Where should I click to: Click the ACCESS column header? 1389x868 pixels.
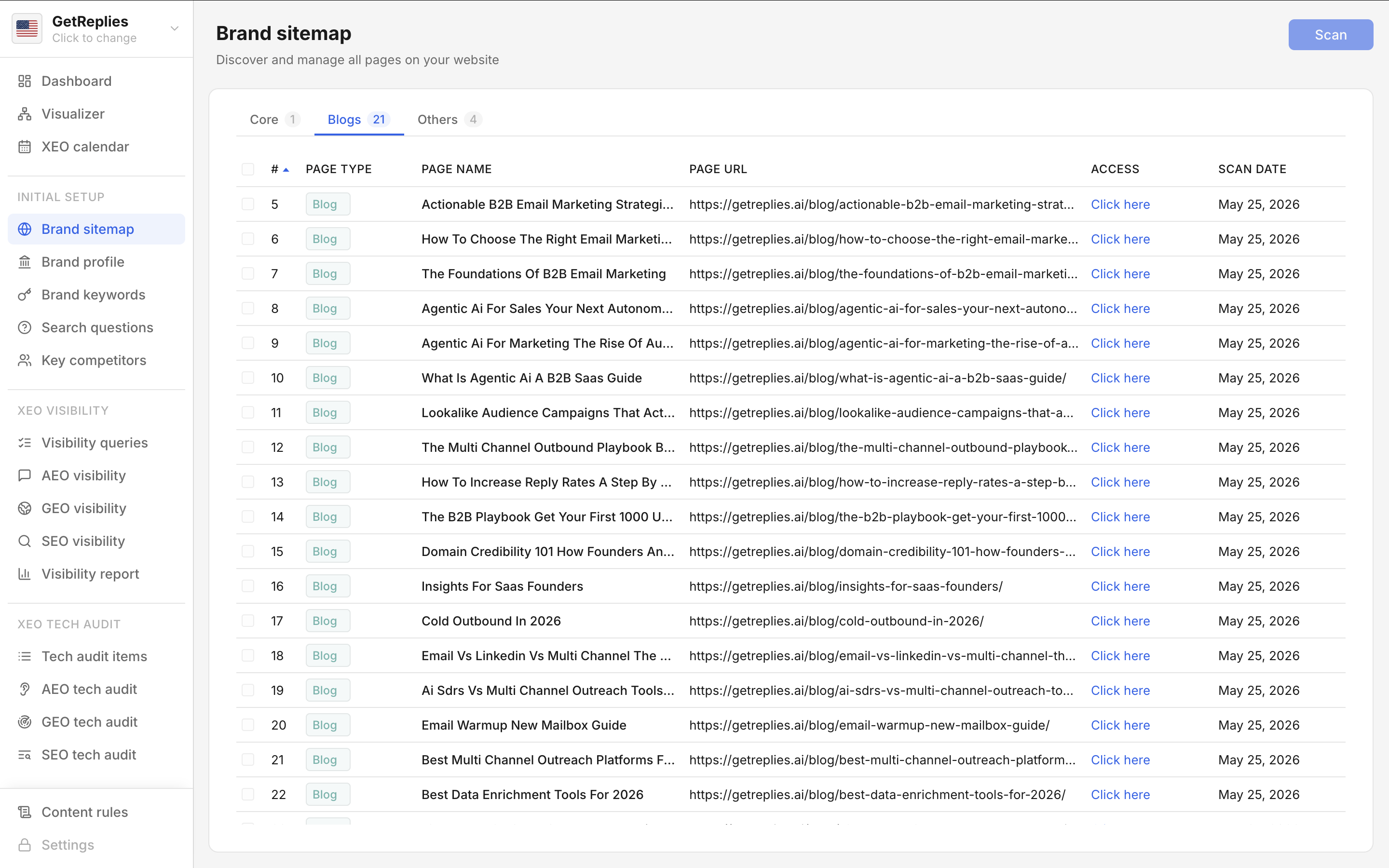[1115, 169]
